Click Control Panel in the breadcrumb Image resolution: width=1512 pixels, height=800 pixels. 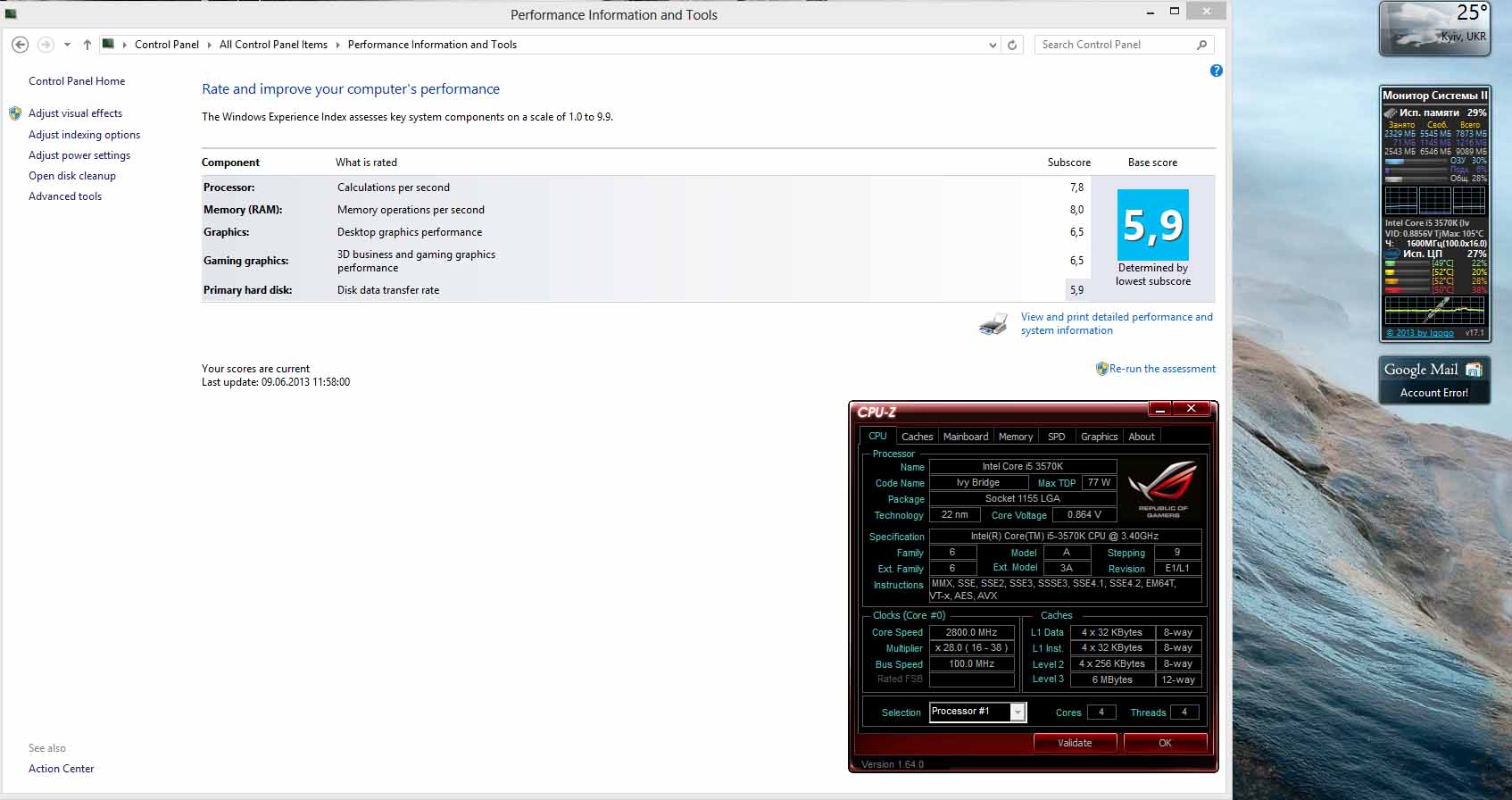tap(167, 45)
